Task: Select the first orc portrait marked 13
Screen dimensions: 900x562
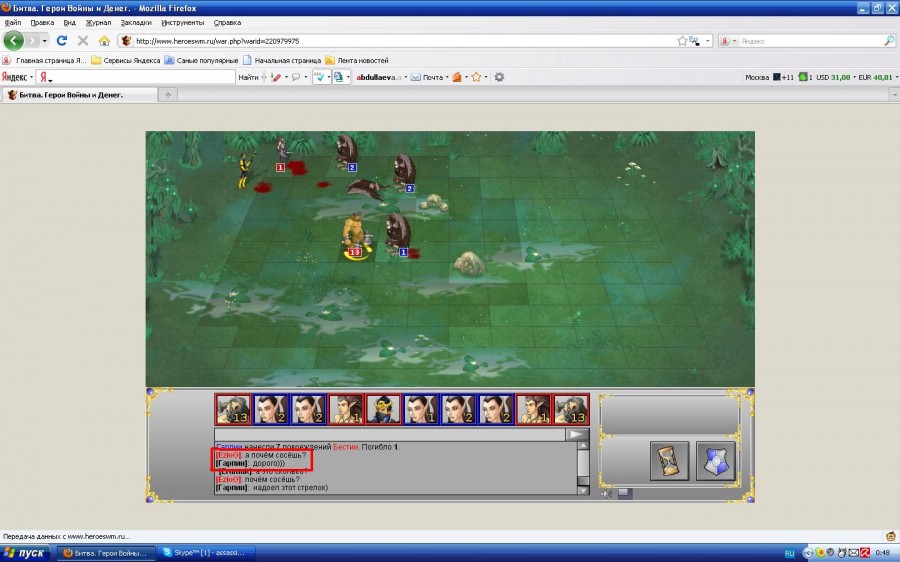Action: (x=233, y=409)
